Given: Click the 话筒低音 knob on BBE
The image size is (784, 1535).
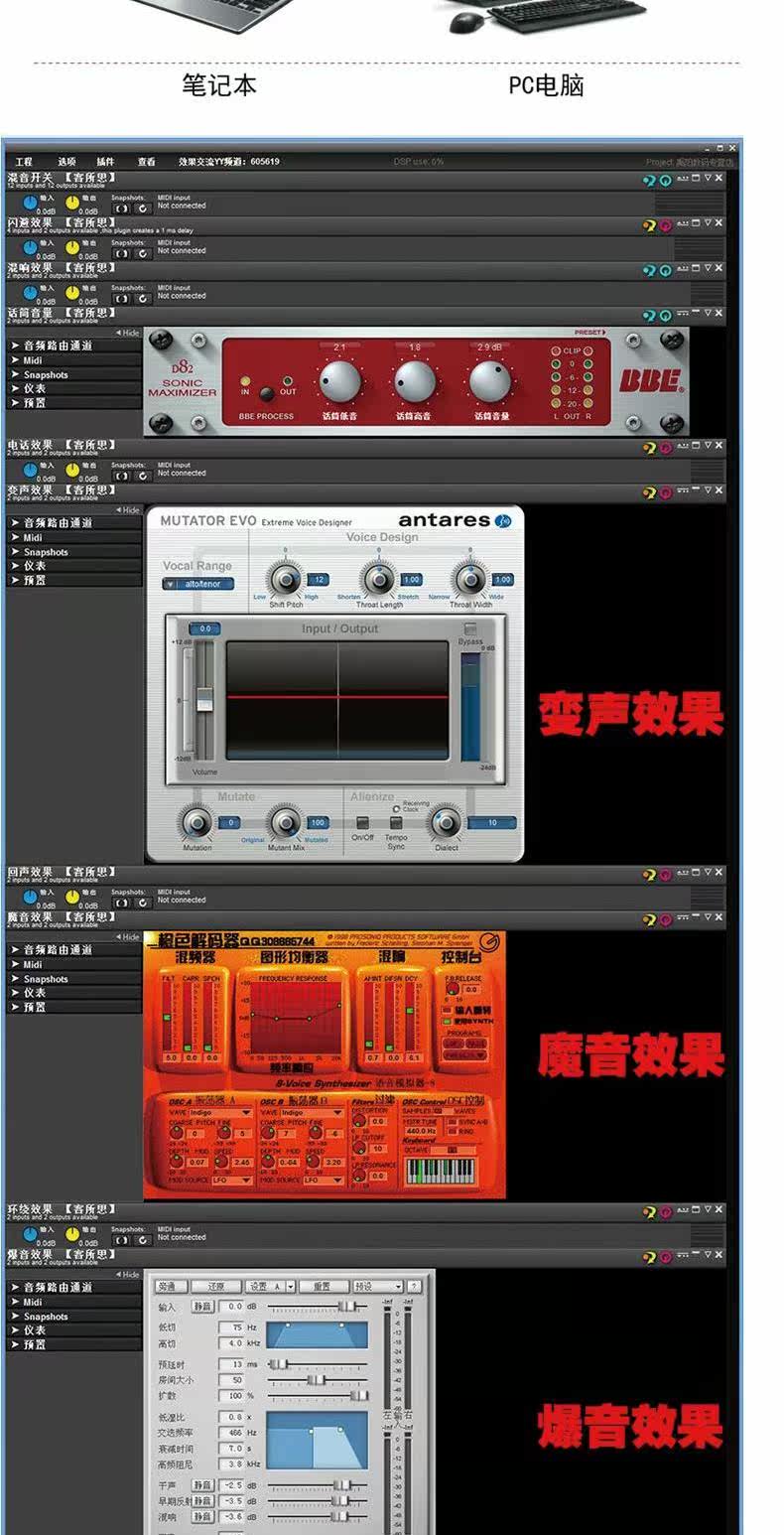Looking at the screenshot, I should pos(339,381).
